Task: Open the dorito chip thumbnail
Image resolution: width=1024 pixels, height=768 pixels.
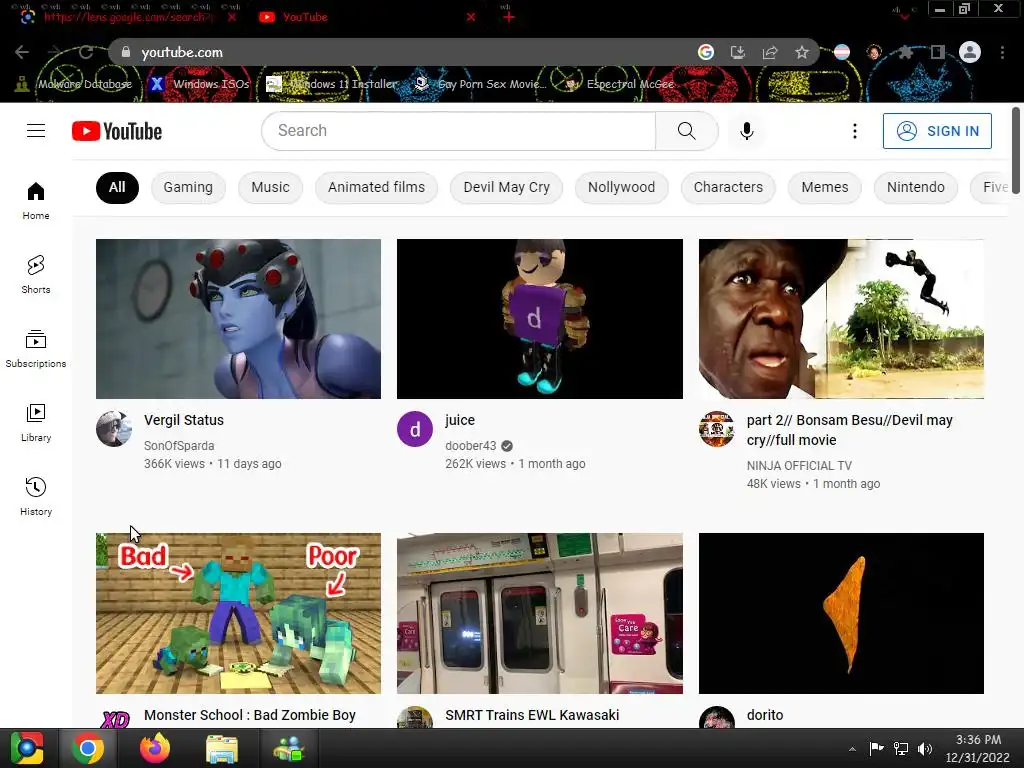Action: 841,613
